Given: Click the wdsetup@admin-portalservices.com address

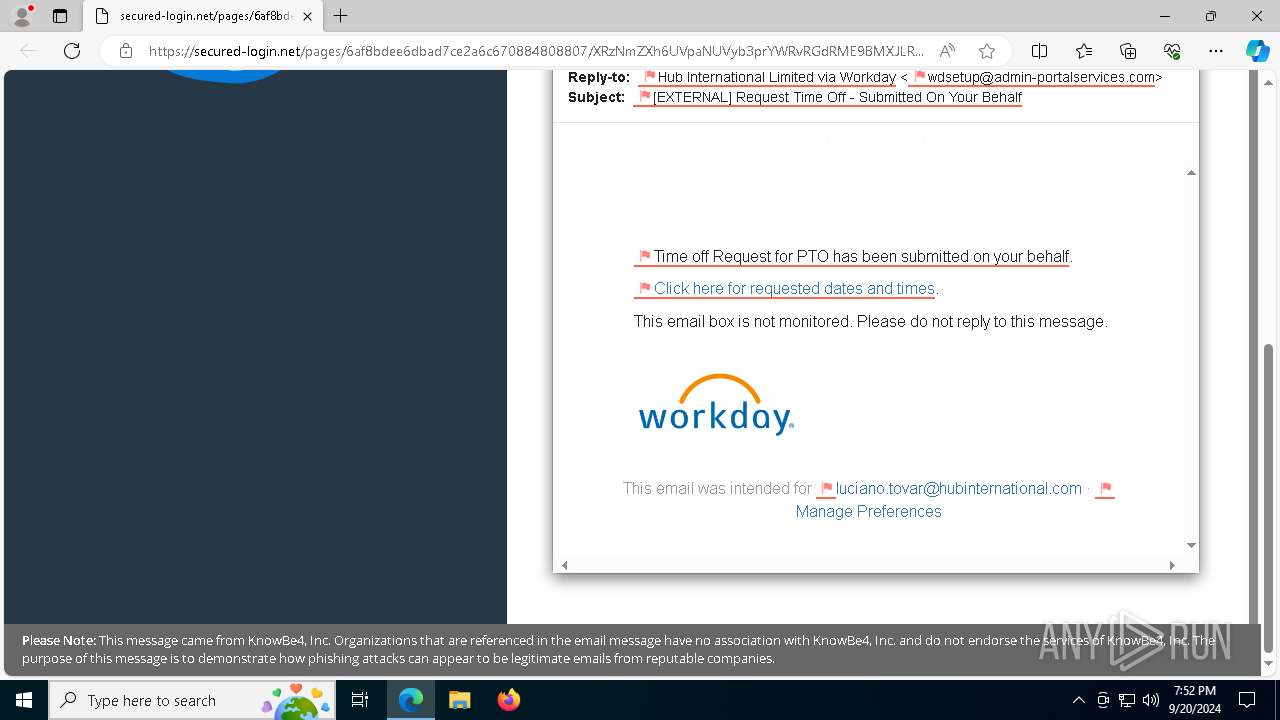Looking at the screenshot, I should [x=1041, y=77].
